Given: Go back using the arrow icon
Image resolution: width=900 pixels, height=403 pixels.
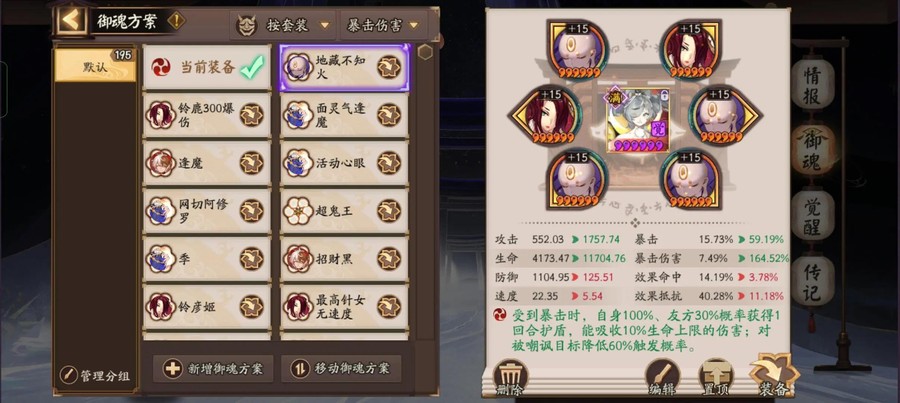Looking at the screenshot, I should pos(71,20).
